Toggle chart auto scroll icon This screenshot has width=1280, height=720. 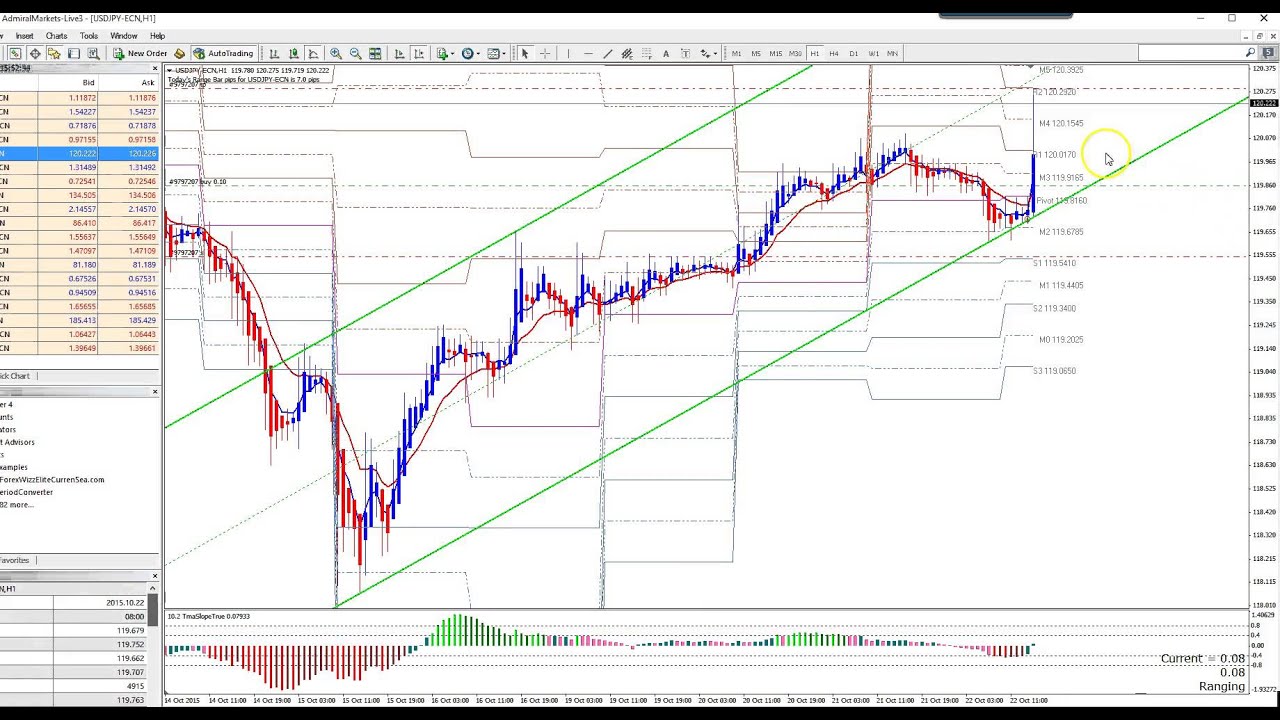tap(399, 53)
